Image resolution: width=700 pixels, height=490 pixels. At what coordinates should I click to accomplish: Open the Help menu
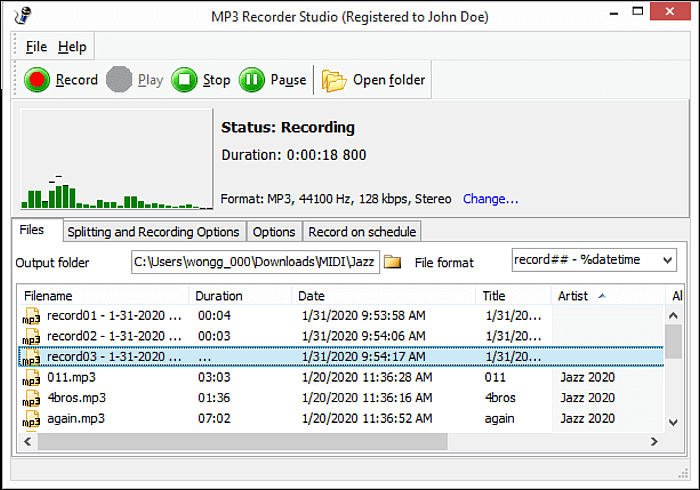click(x=72, y=47)
